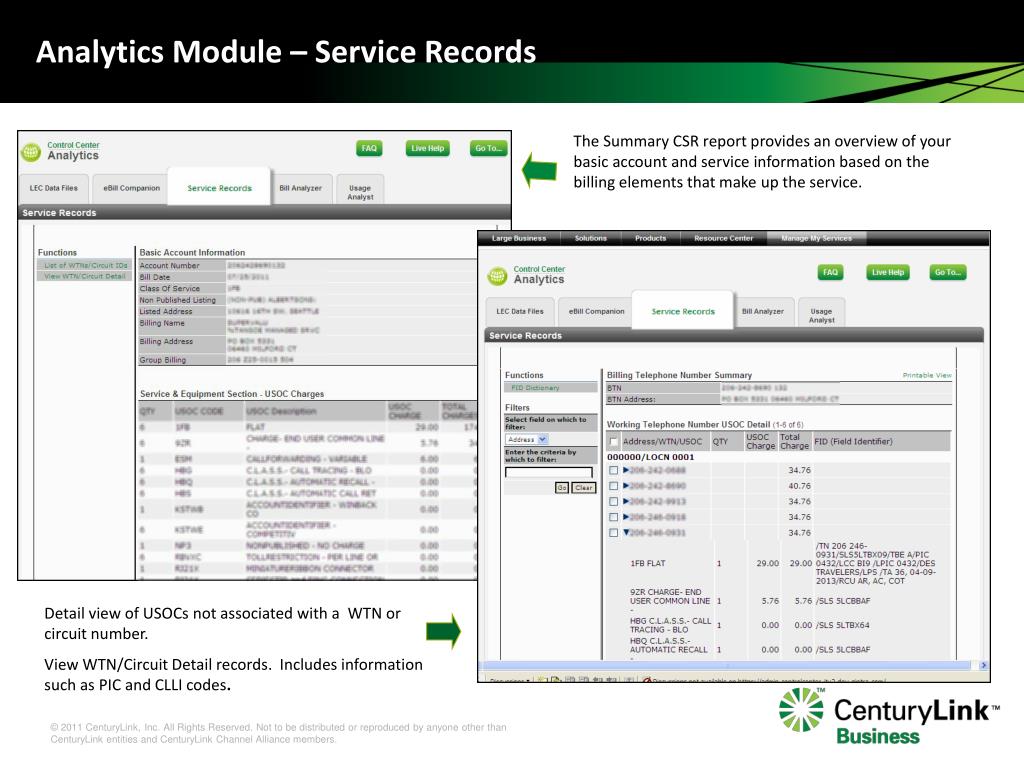Screen dimensions: 1024x768
Task: Click the QTY column header in the front window
Action: (720, 441)
